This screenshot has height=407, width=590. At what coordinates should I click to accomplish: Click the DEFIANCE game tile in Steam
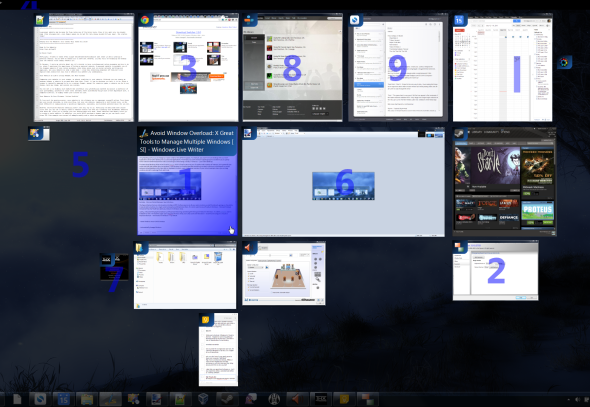coord(508,217)
